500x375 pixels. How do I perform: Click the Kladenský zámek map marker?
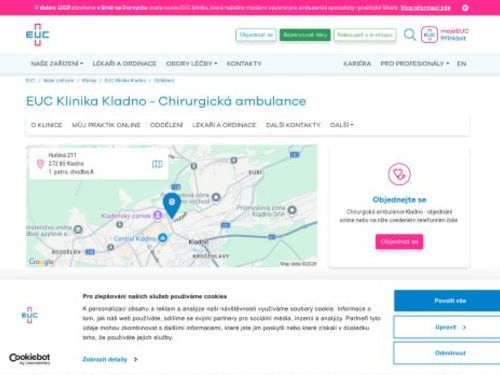pyautogui.click(x=157, y=215)
